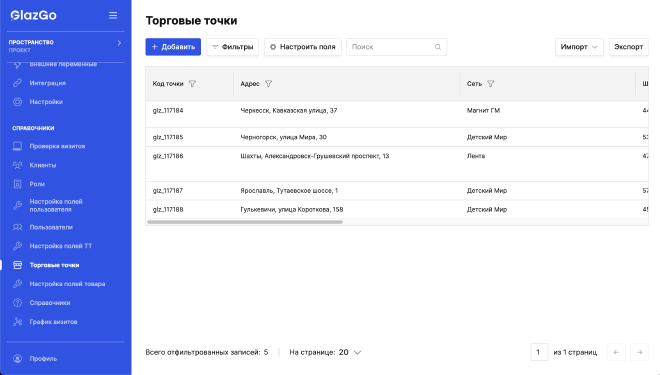Click the table horizontal scrollbar

tap(245, 222)
